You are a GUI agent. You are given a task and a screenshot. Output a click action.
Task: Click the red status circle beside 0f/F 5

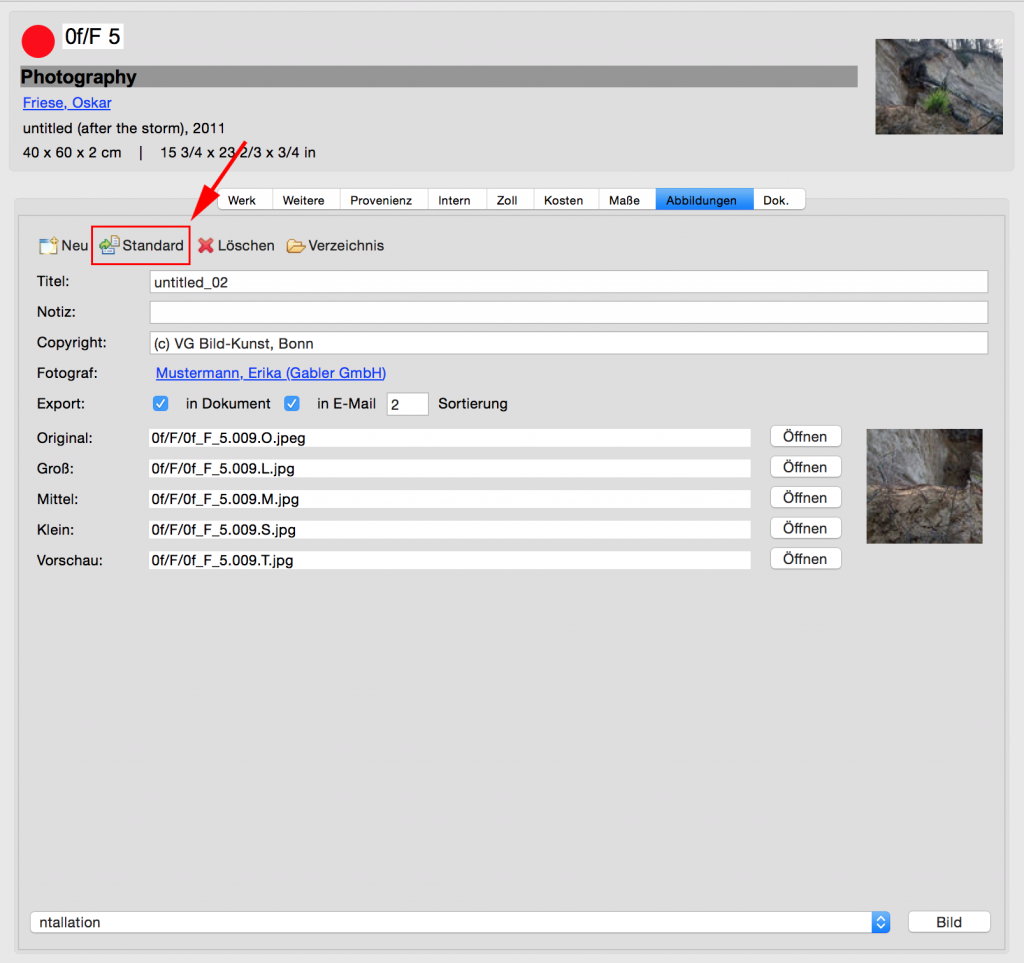pyautogui.click(x=38, y=41)
